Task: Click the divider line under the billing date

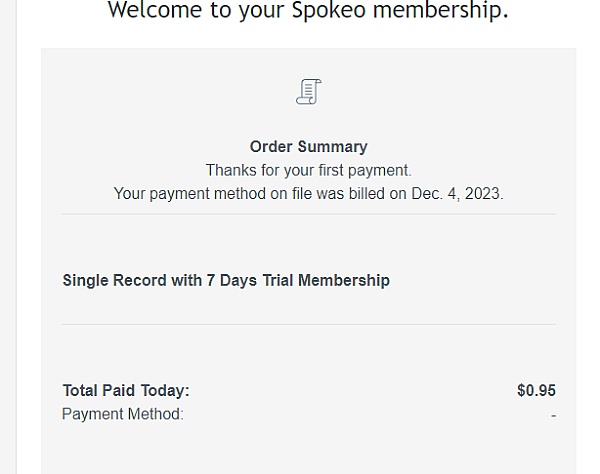Action: click(308, 214)
